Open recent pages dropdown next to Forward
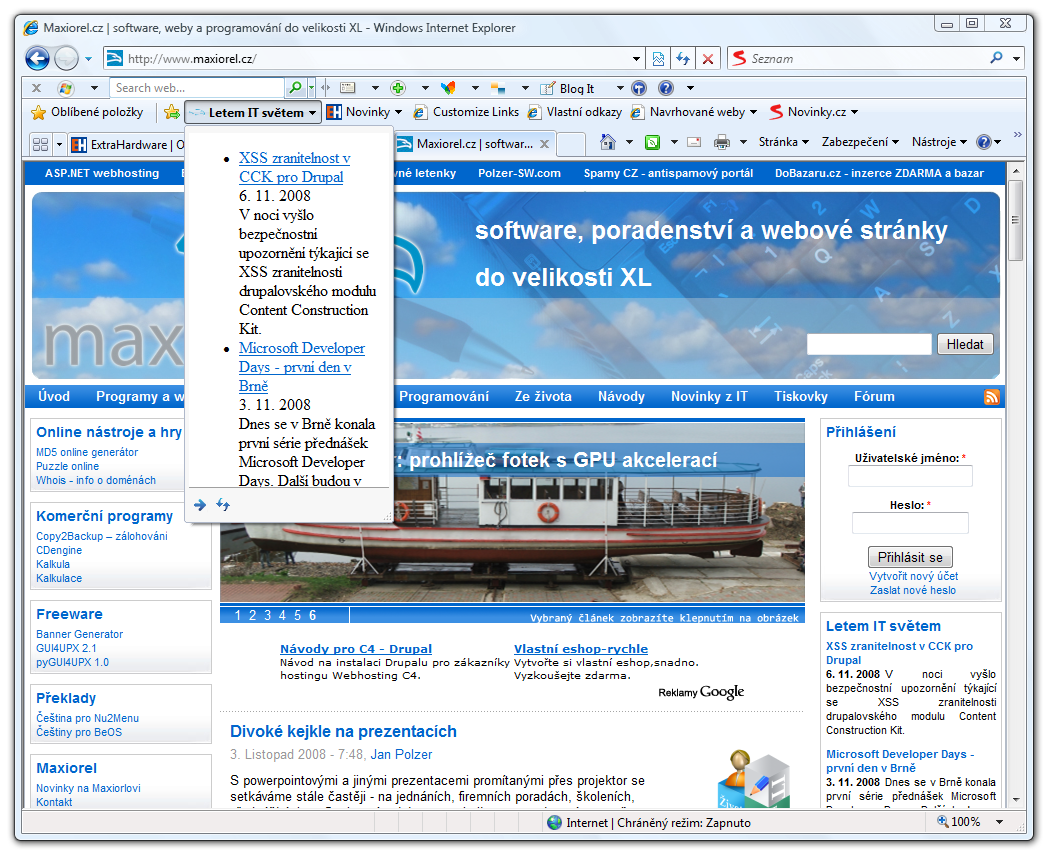Image resolution: width=1052 pixels, height=859 pixels. pyautogui.click(x=88, y=59)
